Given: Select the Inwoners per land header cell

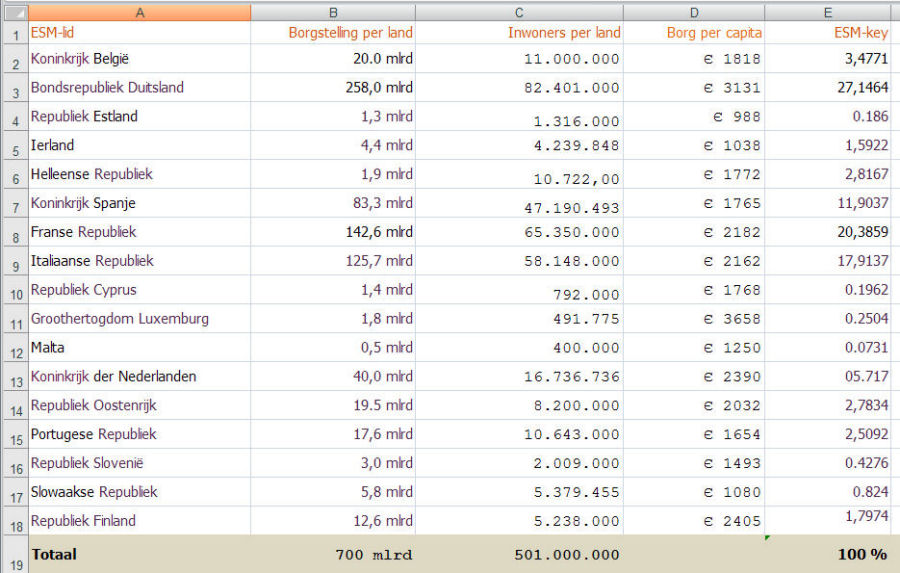Looking at the screenshot, I should click(x=519, y=33).
